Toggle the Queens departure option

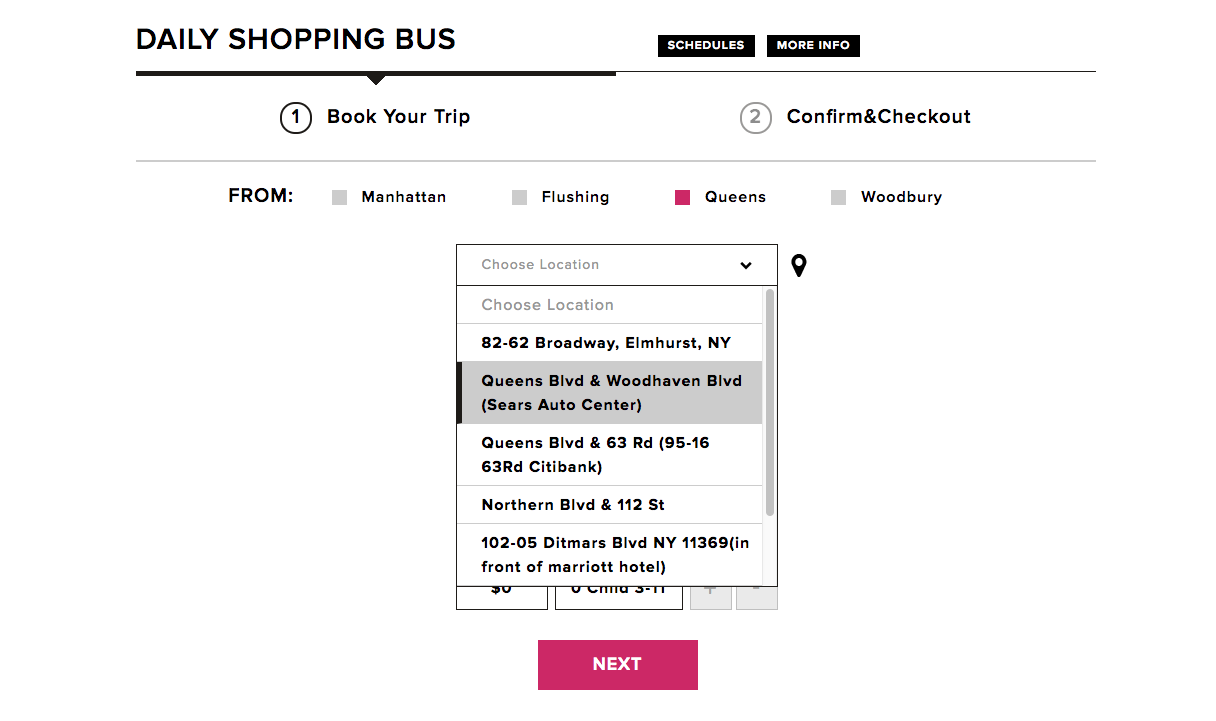[x=683, y=198]
